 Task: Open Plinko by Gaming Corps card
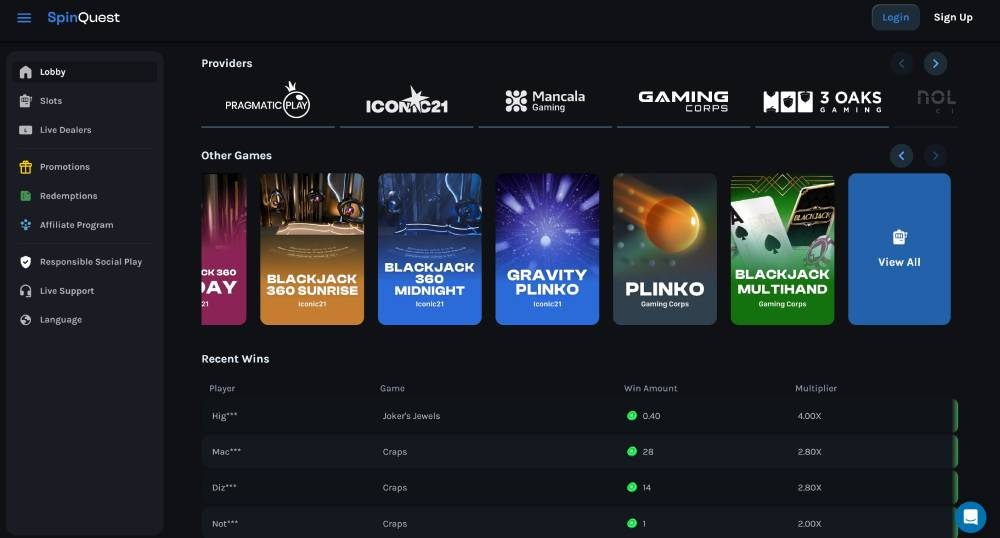click(x=665, y=249)
